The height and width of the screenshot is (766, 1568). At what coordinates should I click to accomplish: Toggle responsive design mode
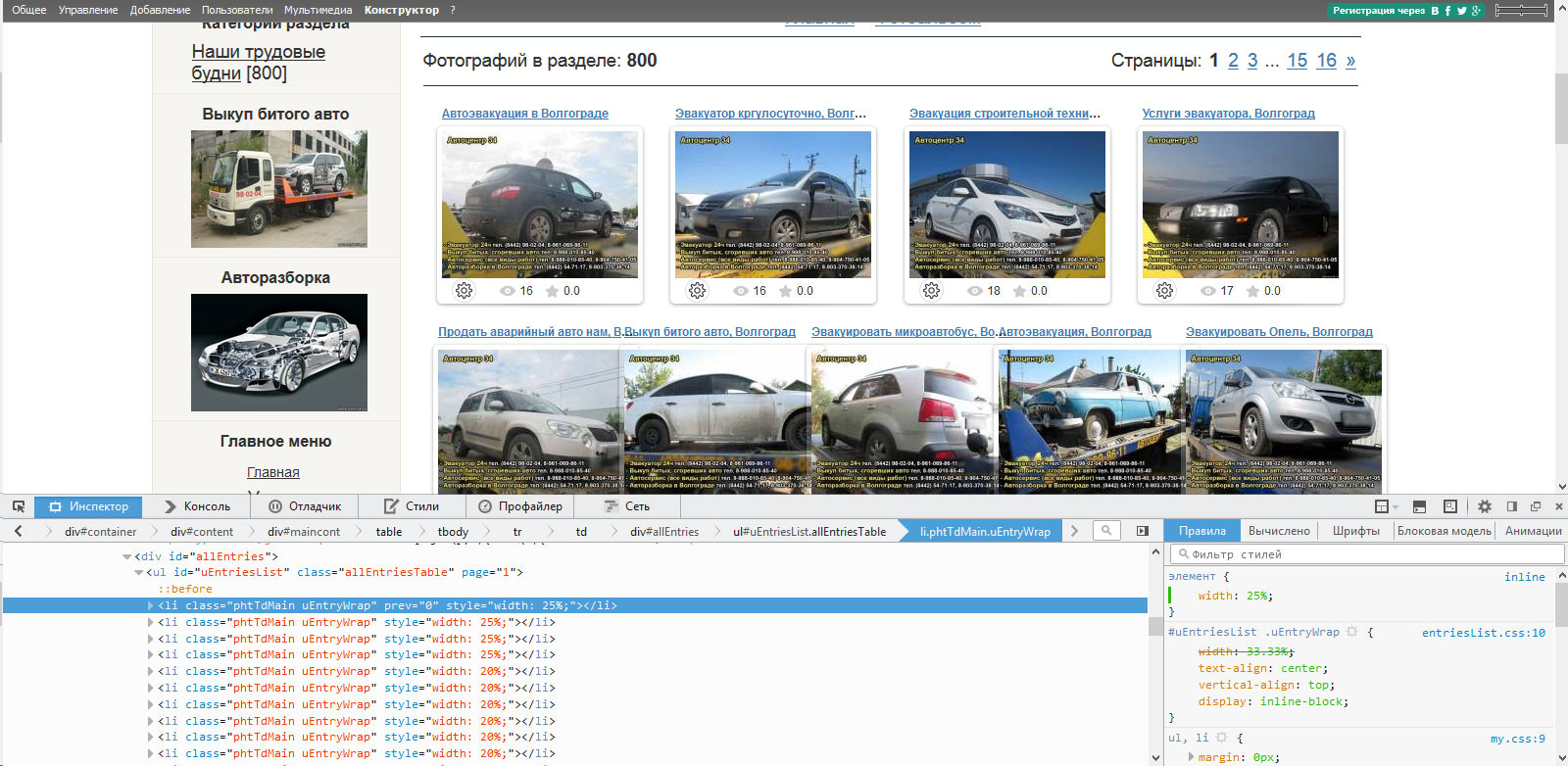(1450, 506)
